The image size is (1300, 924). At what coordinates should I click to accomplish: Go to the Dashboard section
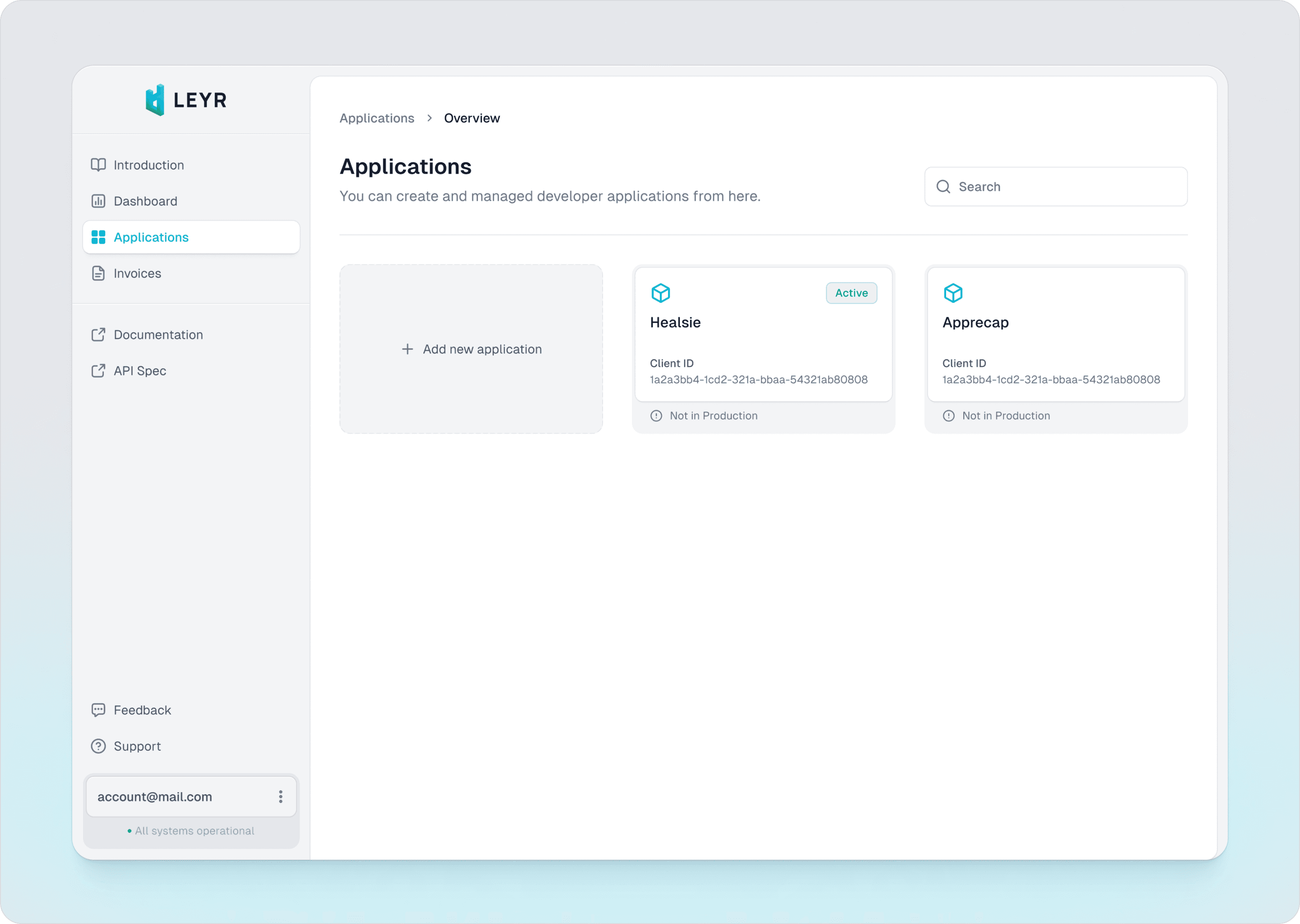pos(191,201)
